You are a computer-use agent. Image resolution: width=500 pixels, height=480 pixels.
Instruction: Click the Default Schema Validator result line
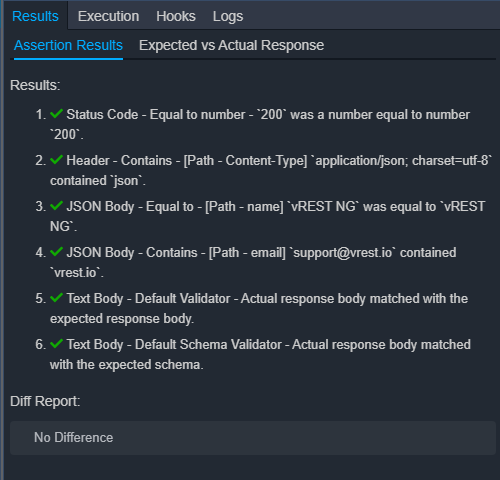[260, 354]
